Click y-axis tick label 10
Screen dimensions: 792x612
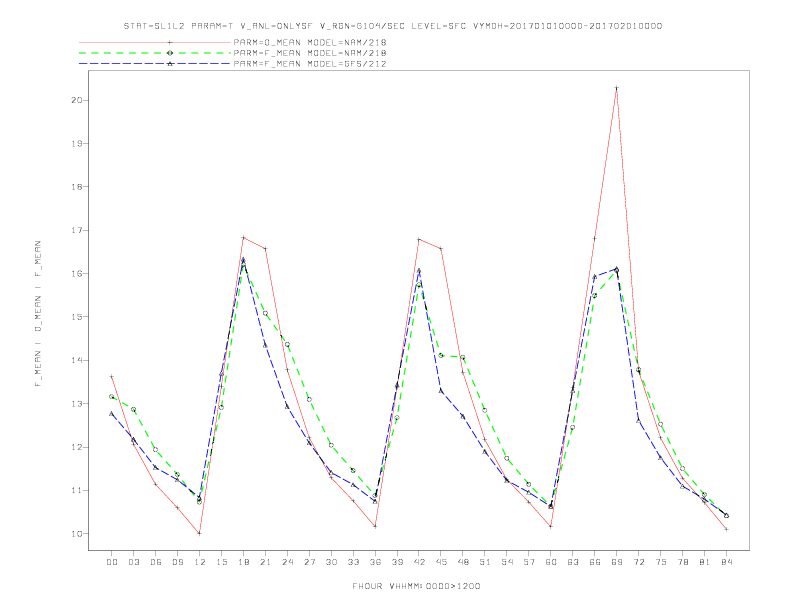76,534
